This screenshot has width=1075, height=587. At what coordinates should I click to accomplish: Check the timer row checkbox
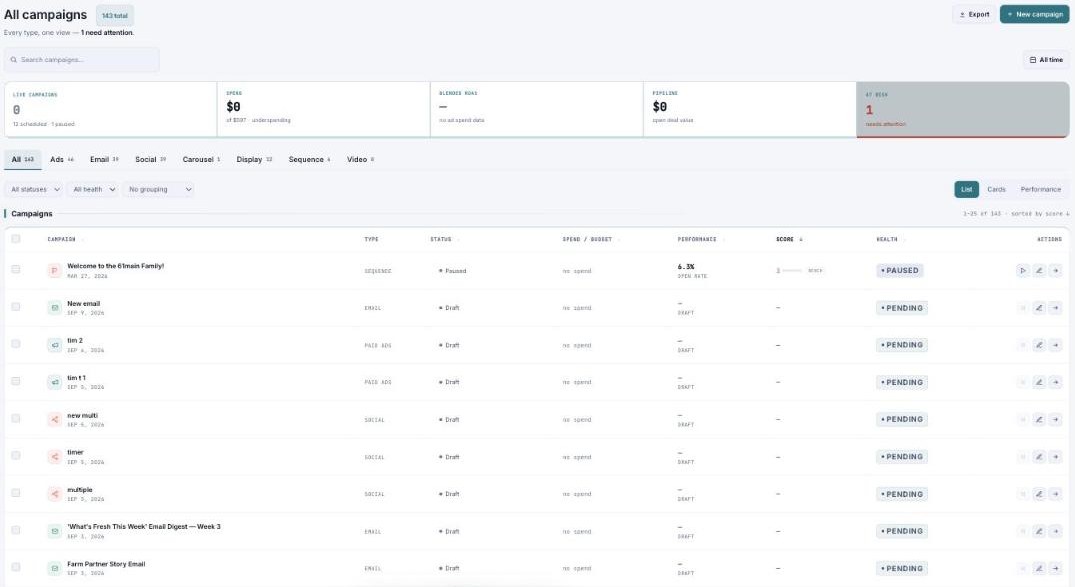coord(16,455)
